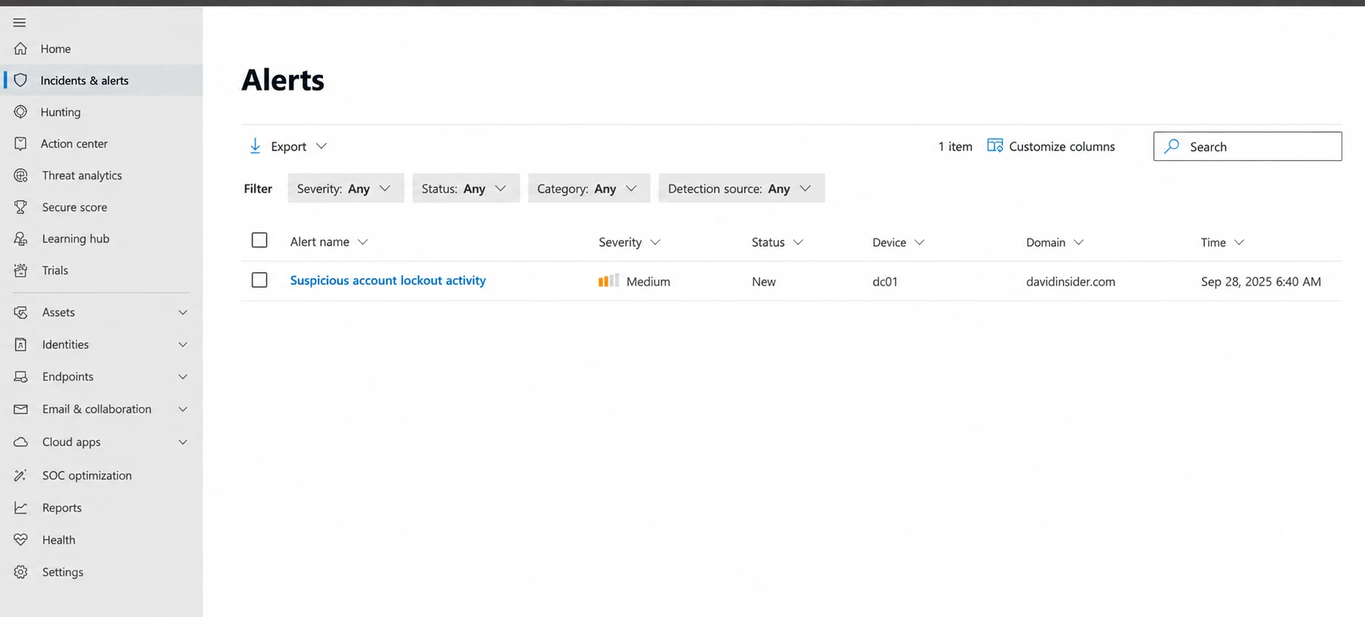1365x617 pixels.
Task: Go to Home in the sidebar
Action: (101, 48)
